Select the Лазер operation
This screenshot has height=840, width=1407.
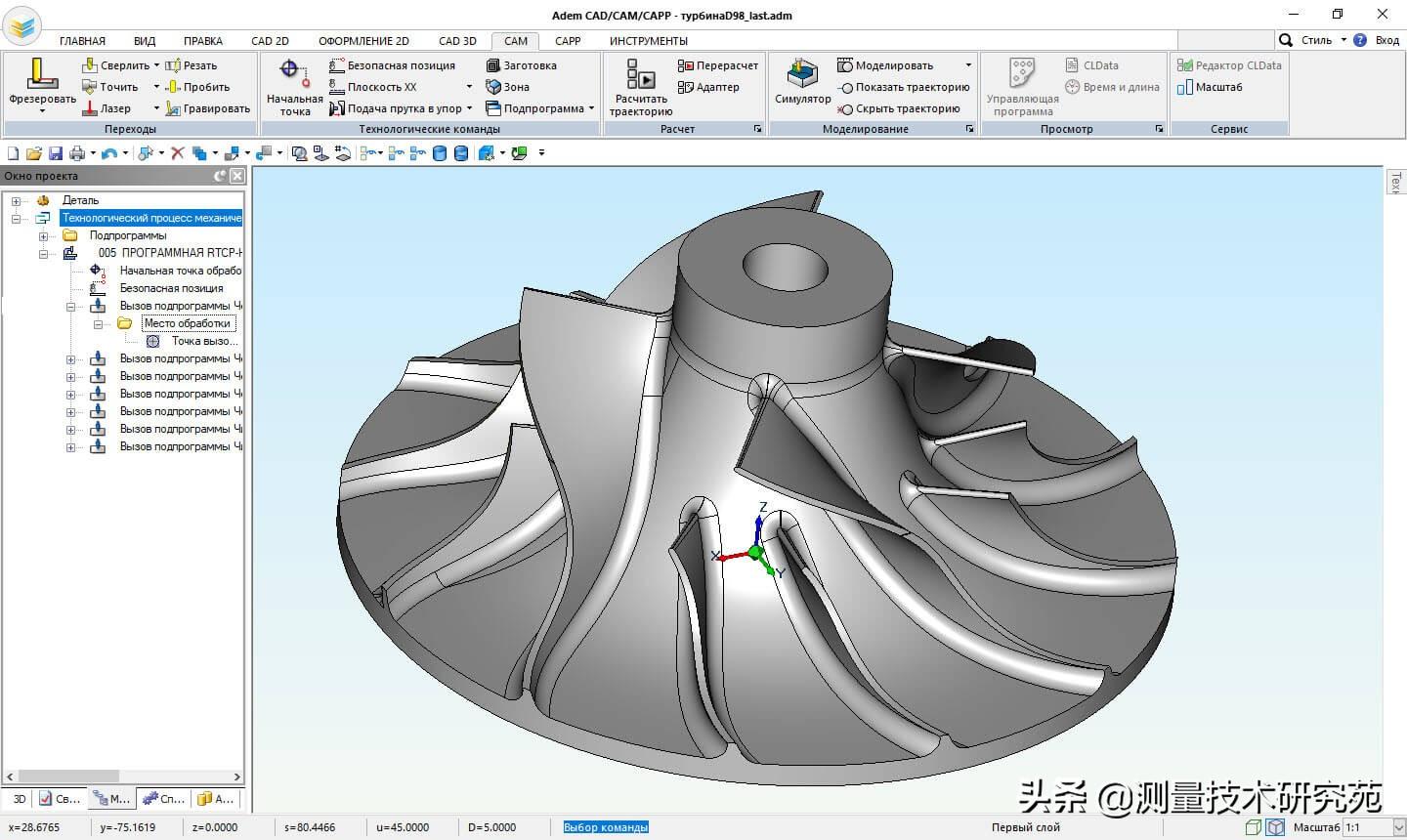(x=107, y=108)
